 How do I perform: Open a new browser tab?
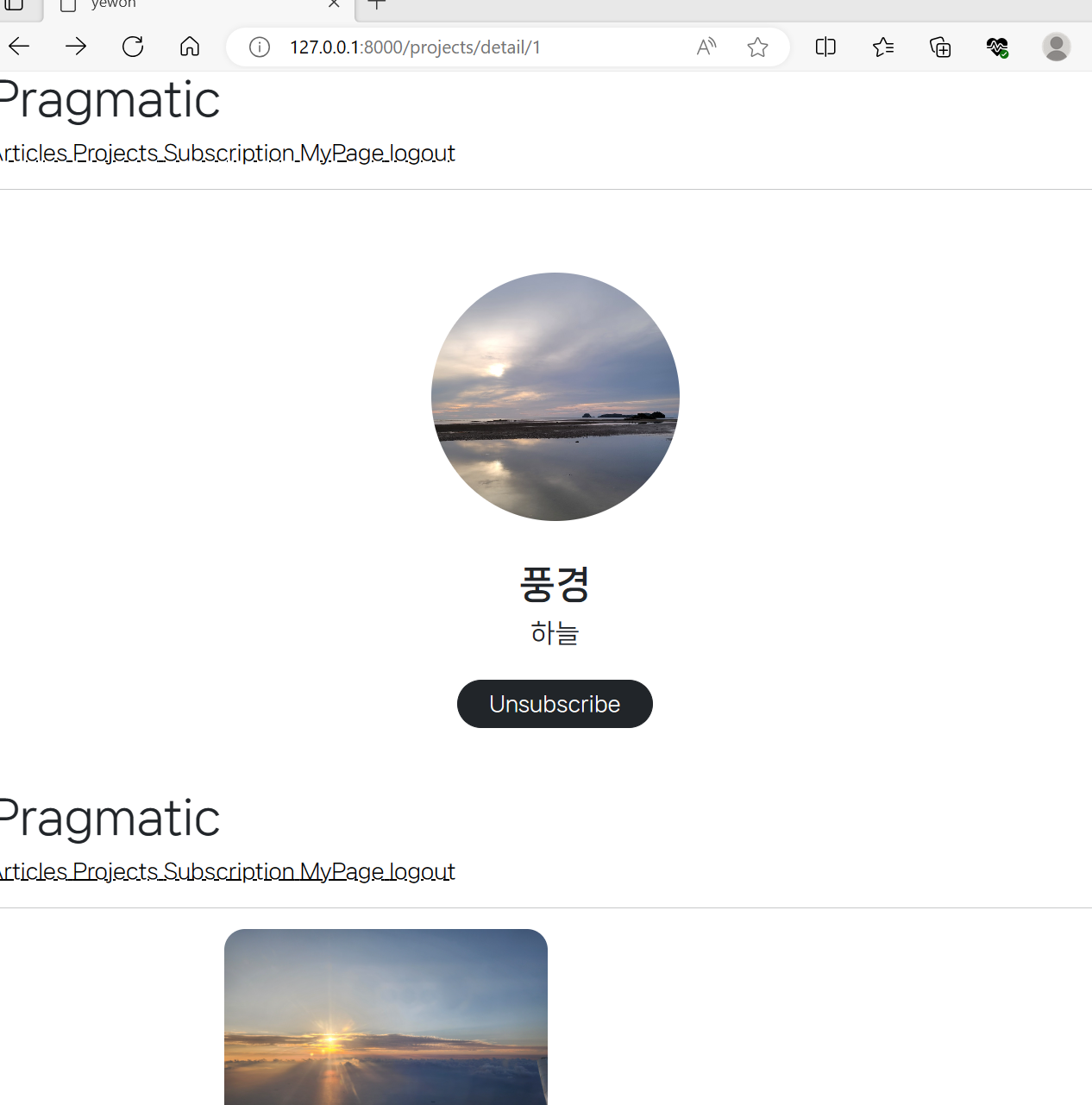pos(377,4)
